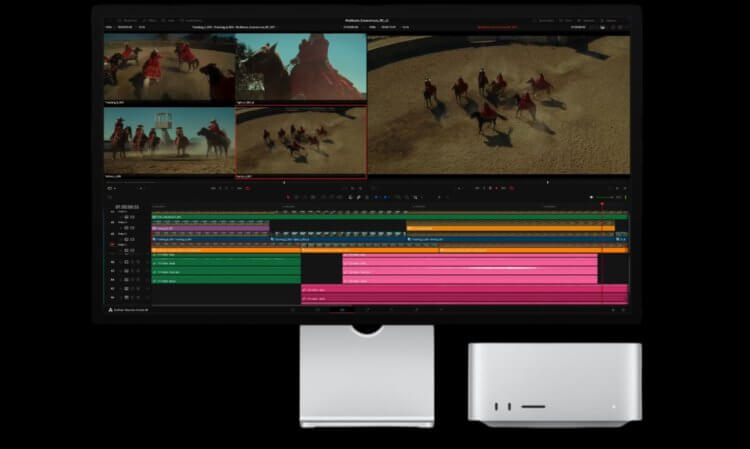Click the home icon in the bottom bar
The width and height of the screenshot is (750, 449).
[x=613, y=310]
